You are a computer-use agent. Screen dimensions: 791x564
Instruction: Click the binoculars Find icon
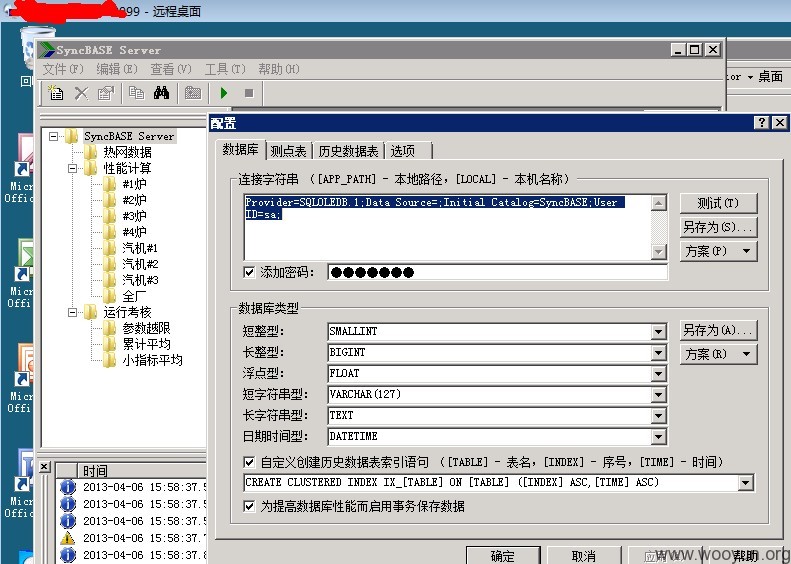(x=161, y=93)
